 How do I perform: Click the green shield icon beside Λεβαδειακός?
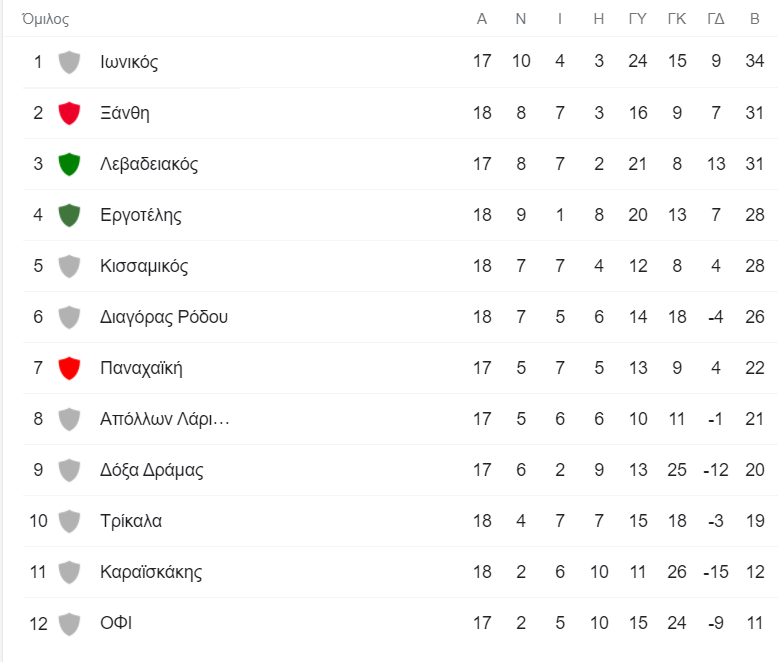coord(69,164)
